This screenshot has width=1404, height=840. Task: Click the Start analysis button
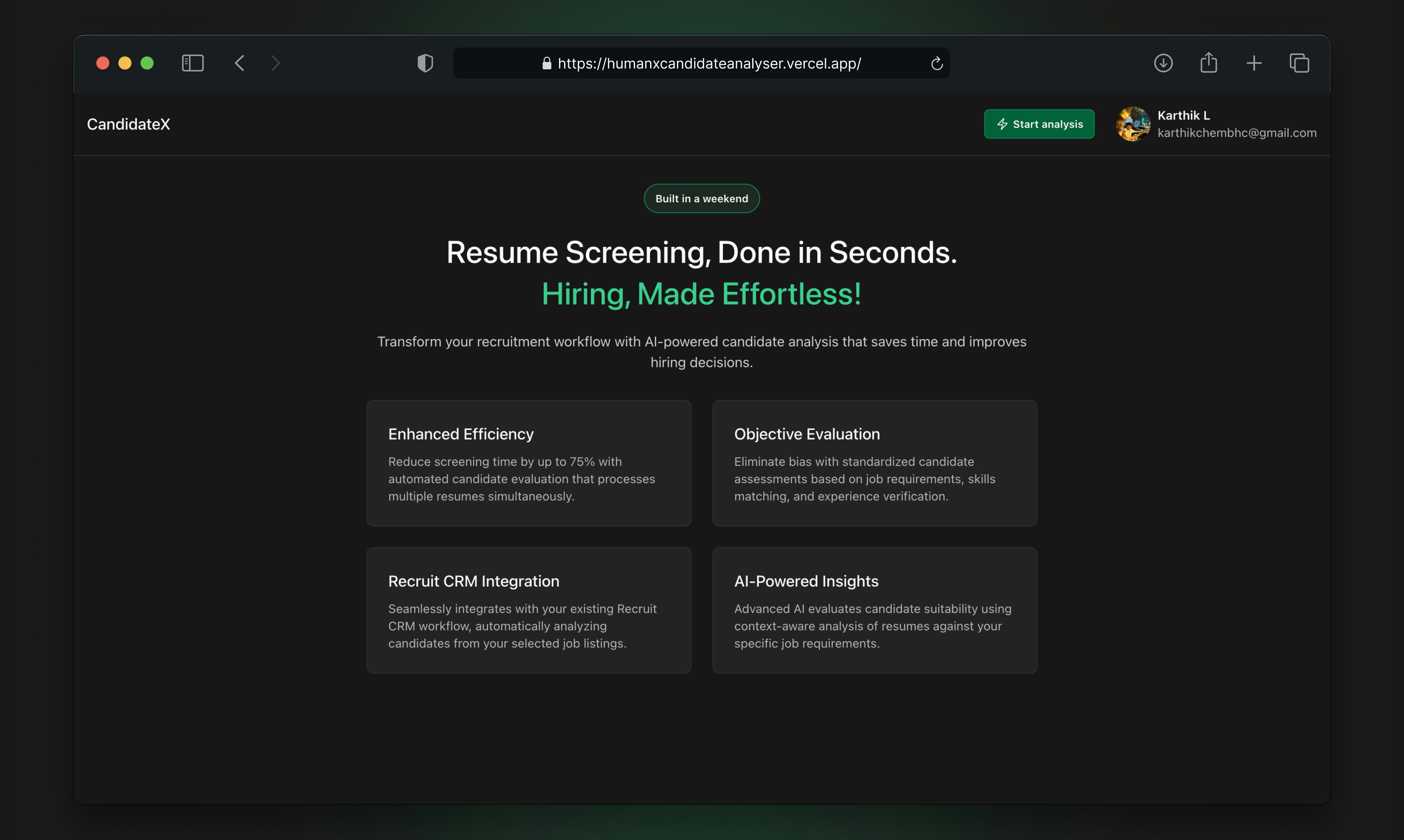(1039, 124)
